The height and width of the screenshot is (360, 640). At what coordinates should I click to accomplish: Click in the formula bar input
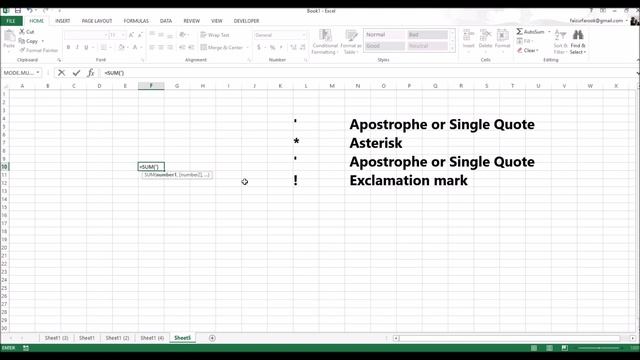click(367, 73)
